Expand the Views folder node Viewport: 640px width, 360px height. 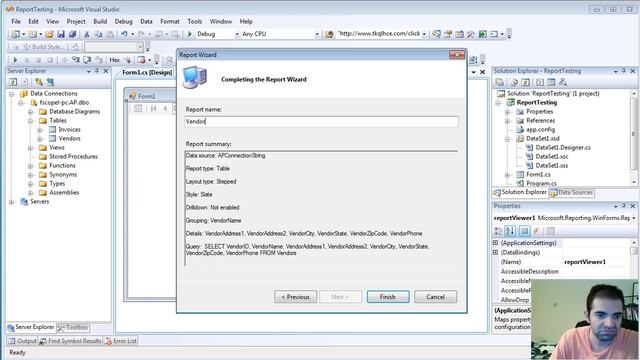31,148
